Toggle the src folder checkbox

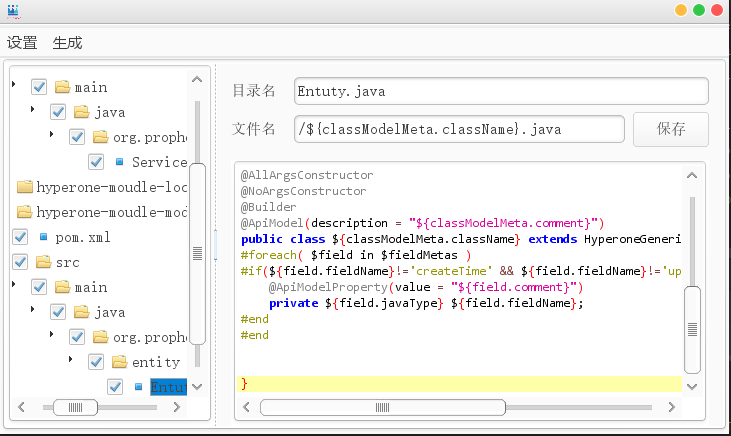(20, 262)
